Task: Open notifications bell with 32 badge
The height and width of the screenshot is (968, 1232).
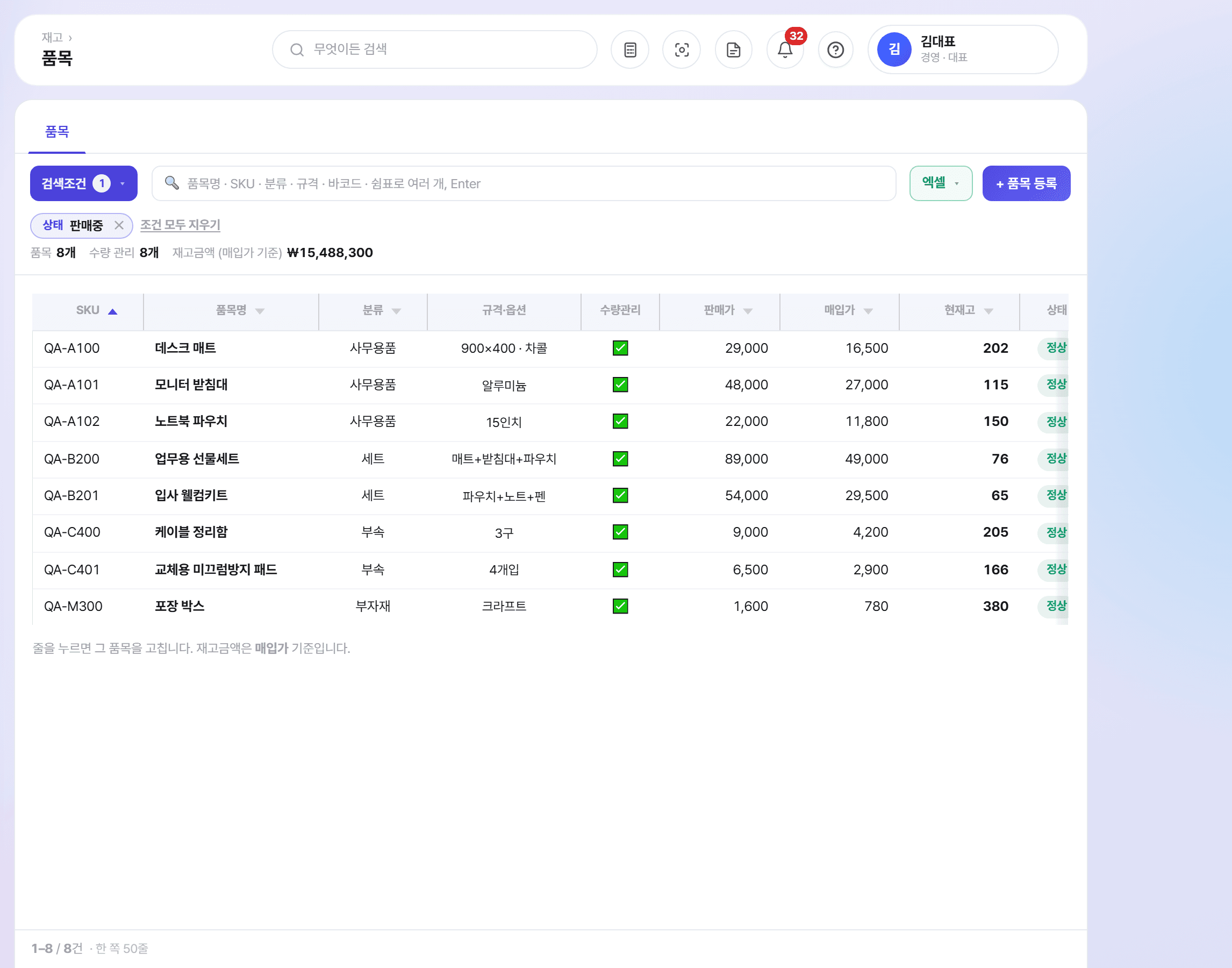Action: coord(785,50)
